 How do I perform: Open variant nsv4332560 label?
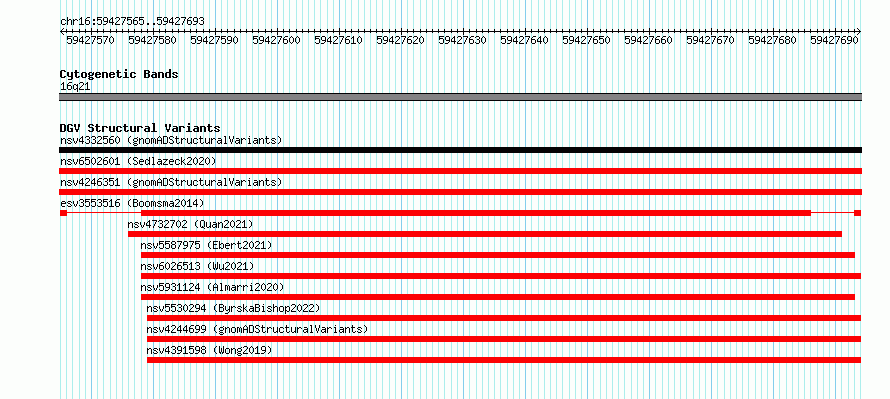pos(171,140)
